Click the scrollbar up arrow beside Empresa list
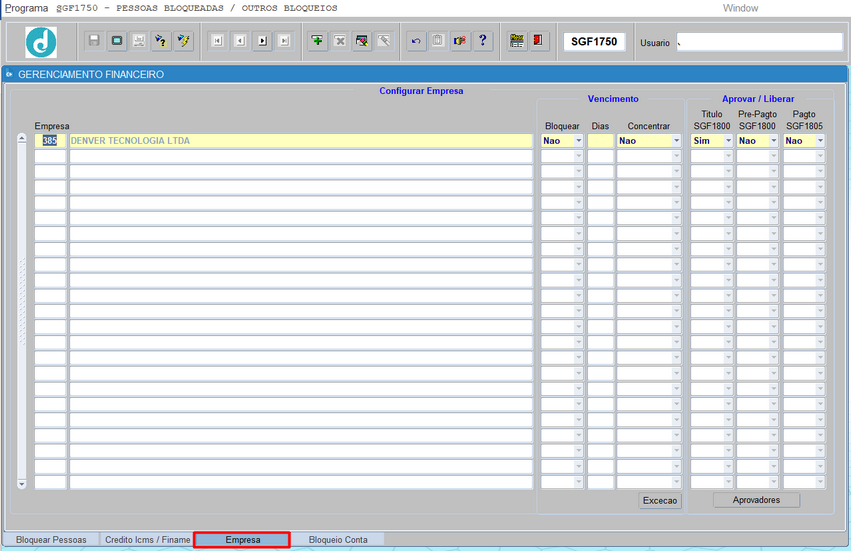851x551 pixels. click(22, 138)
